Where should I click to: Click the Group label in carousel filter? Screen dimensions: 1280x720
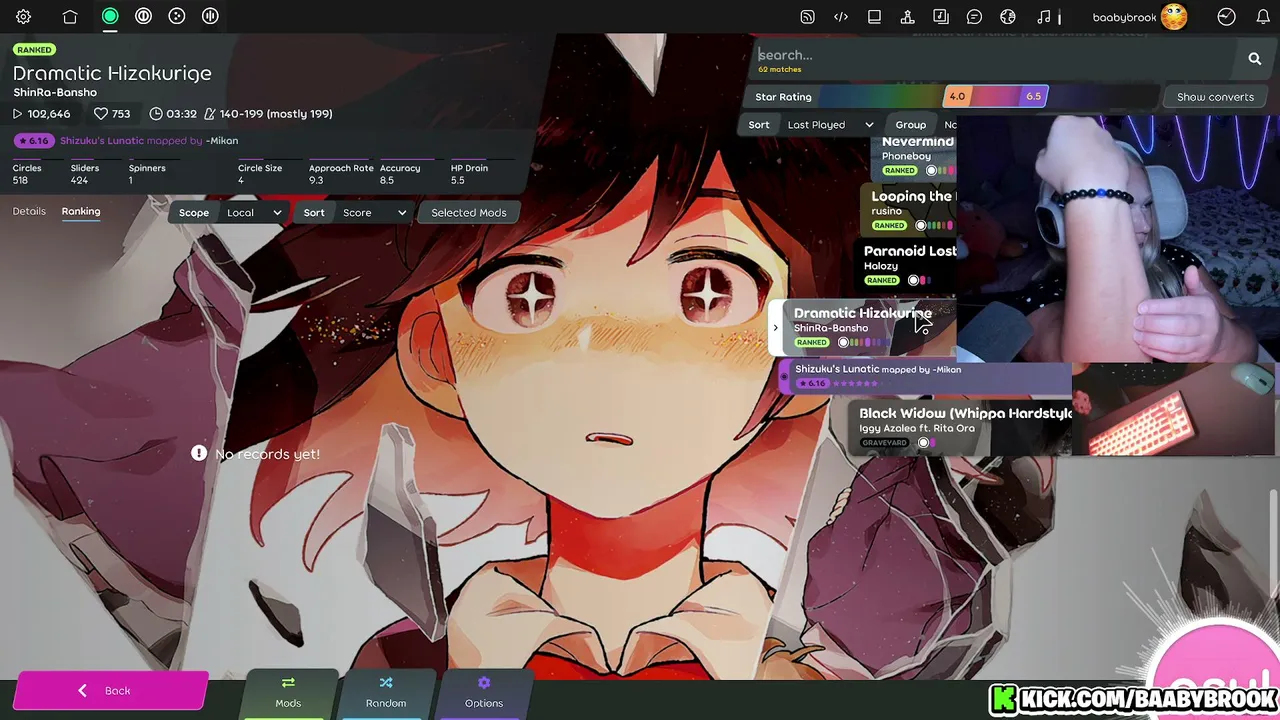910,125
